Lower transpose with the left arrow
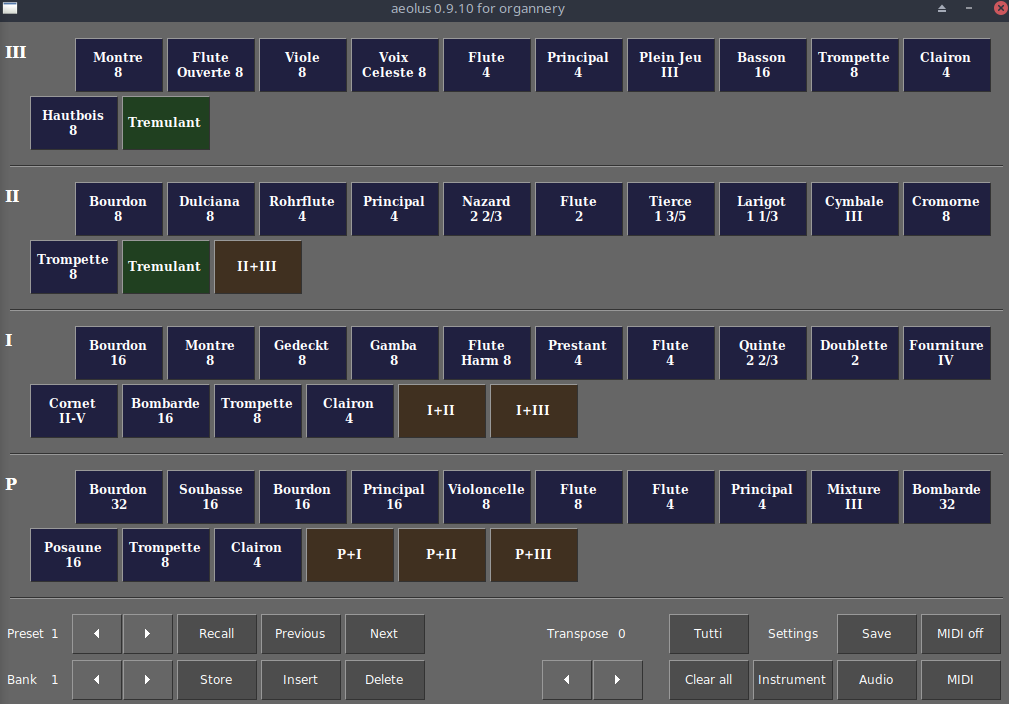 566,680
